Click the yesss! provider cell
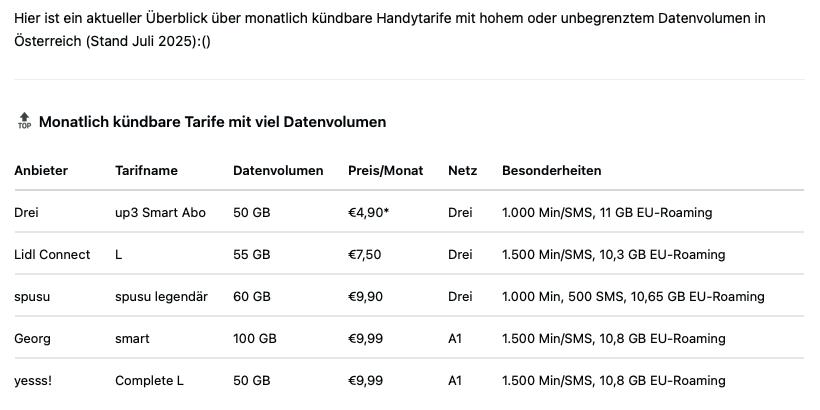This screenshot has height=410, width=820. click(34, 381)
